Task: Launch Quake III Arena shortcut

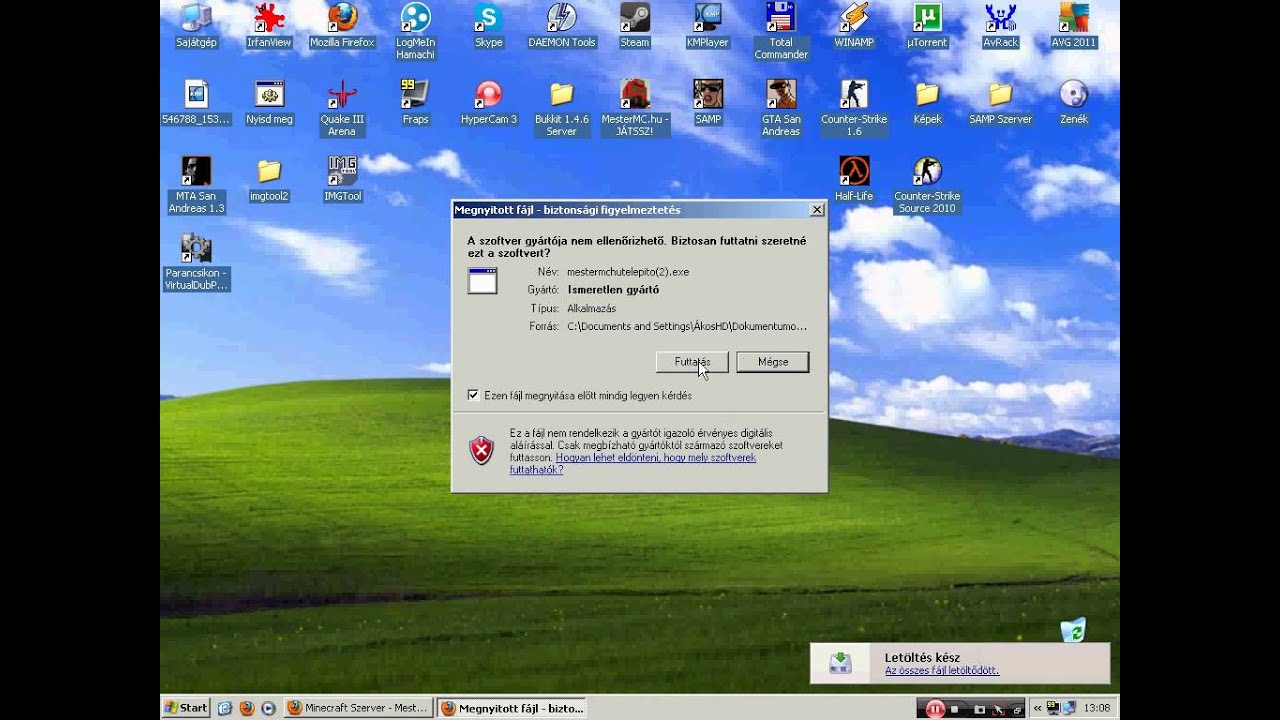Action: pos(342,108)
